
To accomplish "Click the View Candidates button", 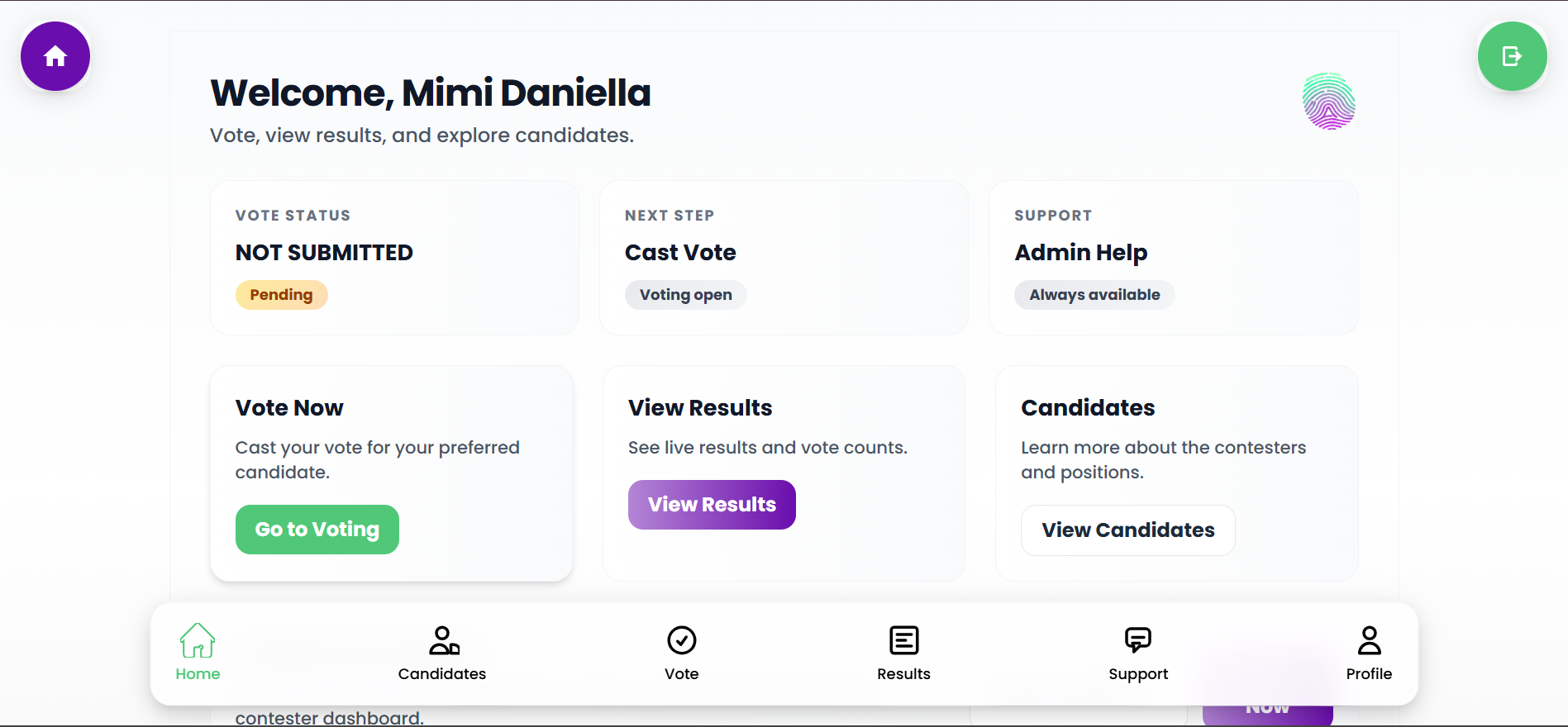I will click(x=1128, y=530).
